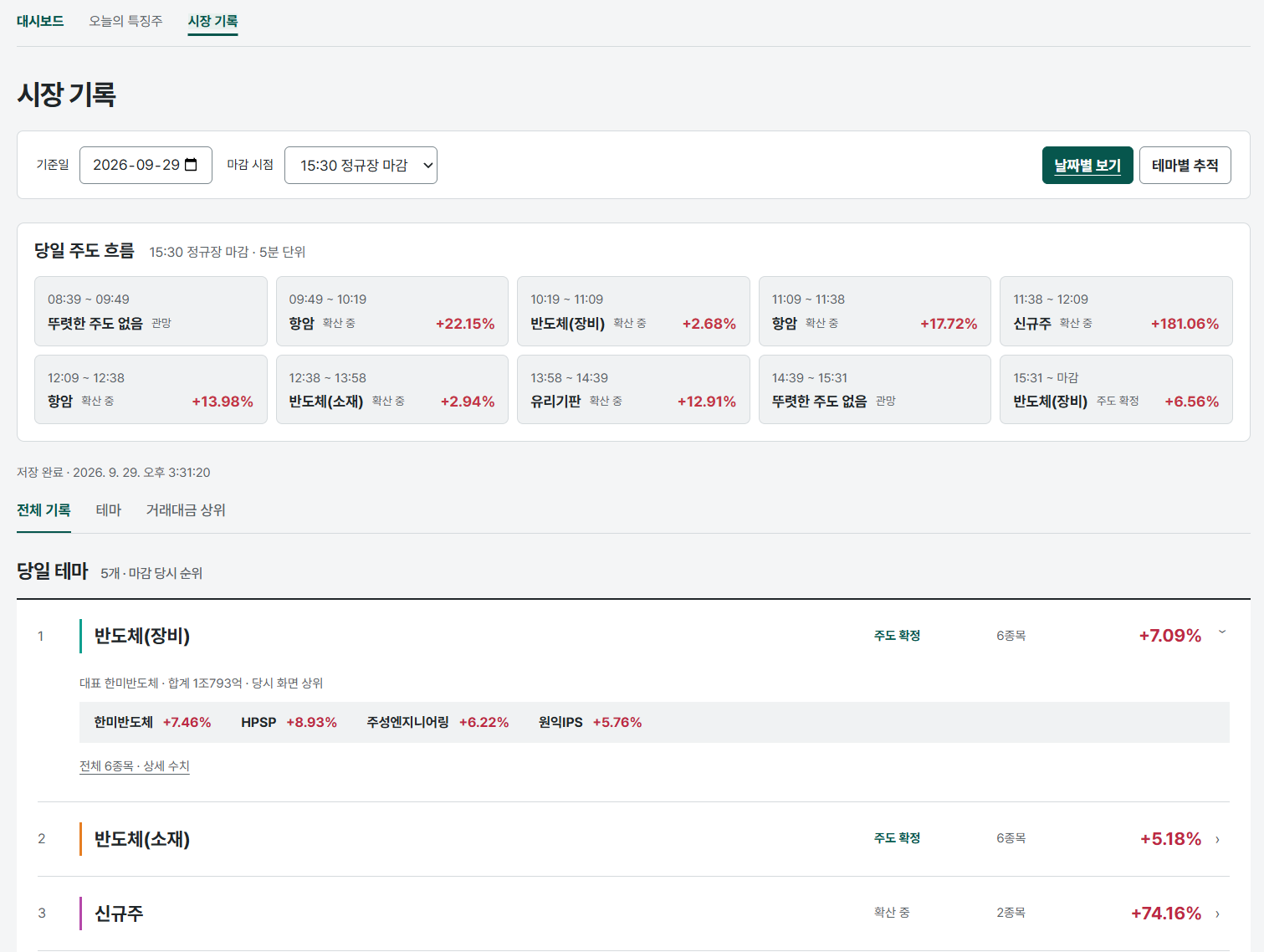Image resolution: width=1264 pixels, height=952 pixels.
Task: Open the 마감 시점 dropdown
Action: pyautogui.click(x=361, y=165)
